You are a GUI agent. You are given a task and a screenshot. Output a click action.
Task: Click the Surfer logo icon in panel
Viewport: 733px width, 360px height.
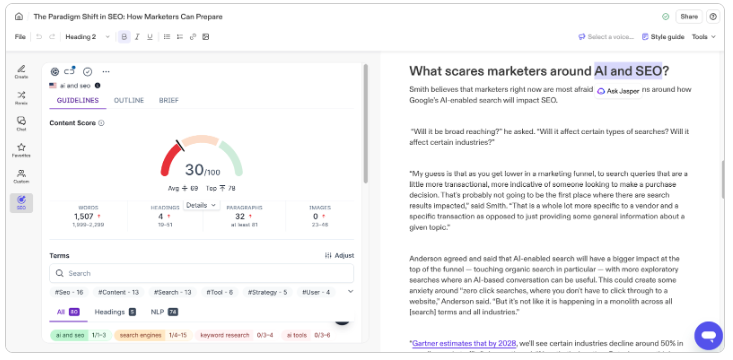tap(55, 72)
